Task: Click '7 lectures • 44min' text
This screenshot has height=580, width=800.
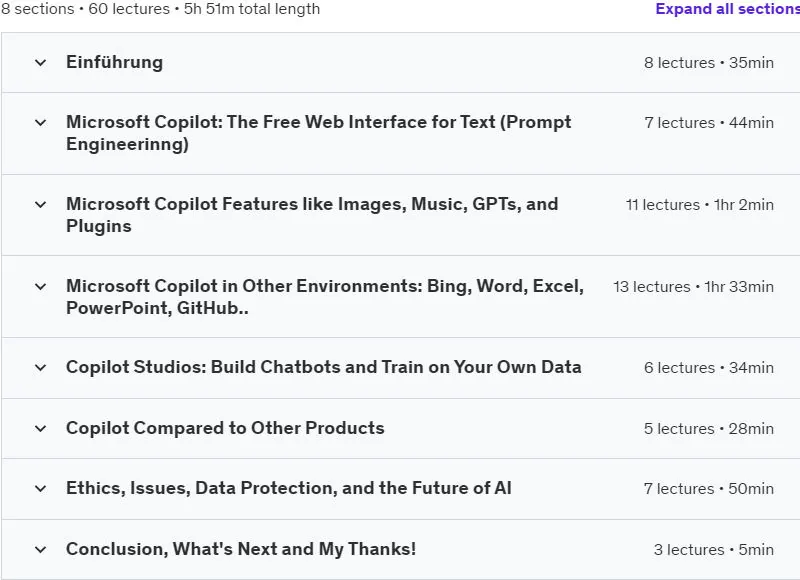Action: click(x=709, y=122)
